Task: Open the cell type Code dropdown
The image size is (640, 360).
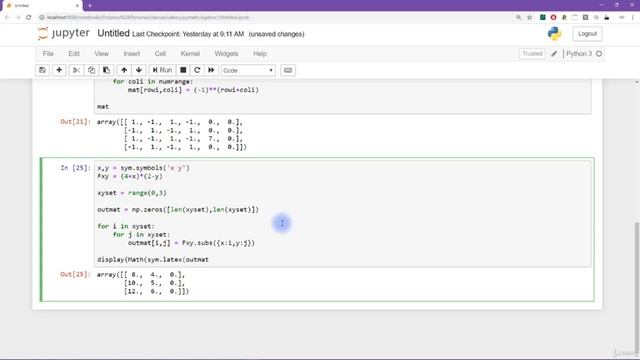Action: click(248, 71)
